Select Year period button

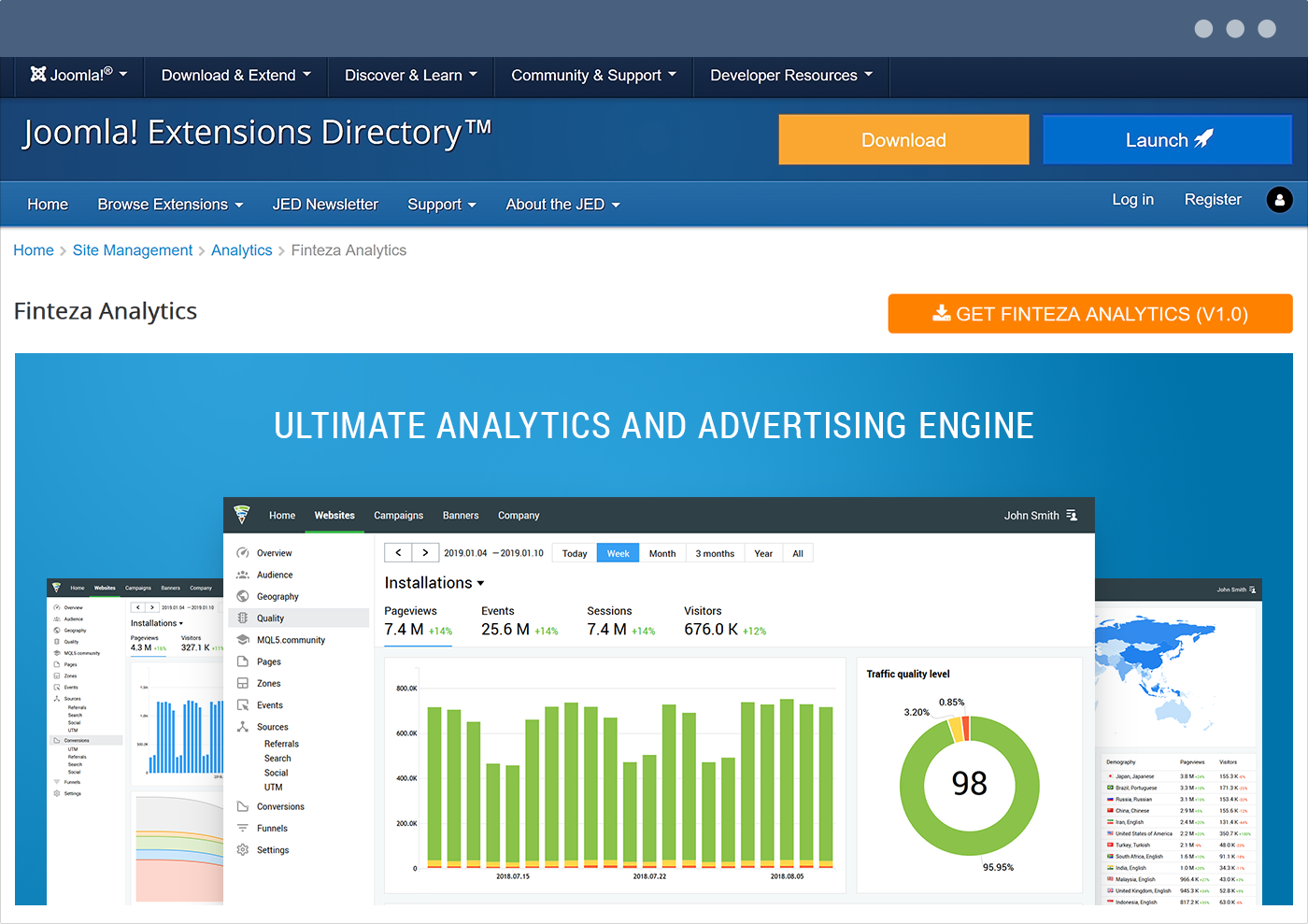point(763,553)
